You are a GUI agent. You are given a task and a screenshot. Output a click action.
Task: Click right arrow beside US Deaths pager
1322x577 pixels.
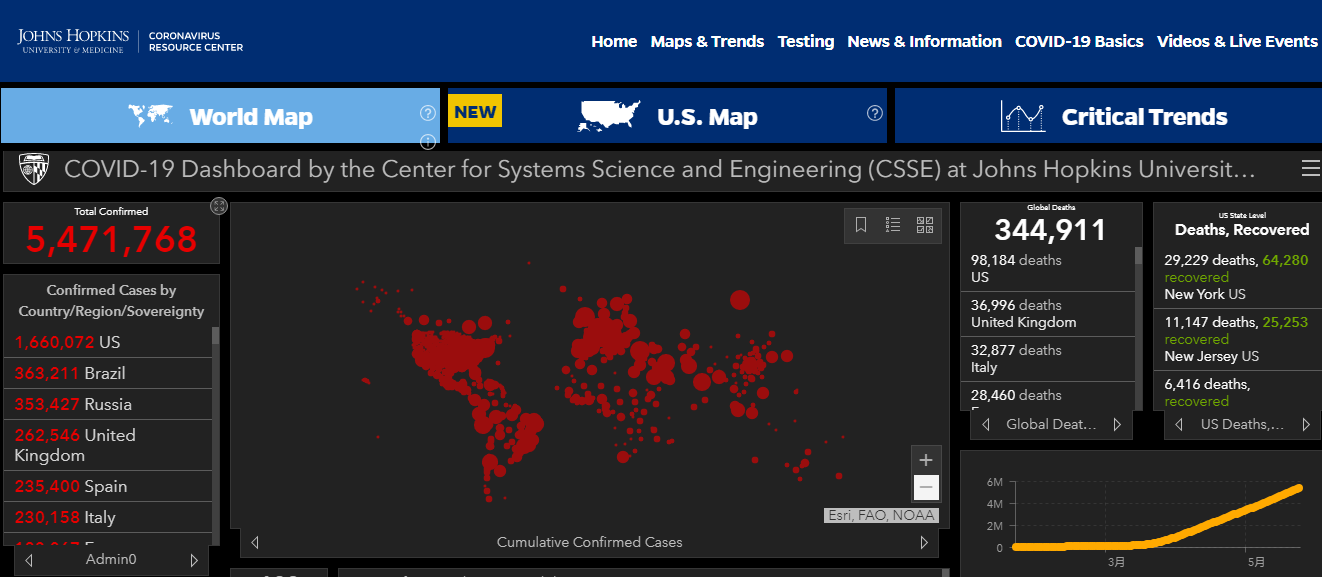pyautogui.click(x=1306, y=424)
